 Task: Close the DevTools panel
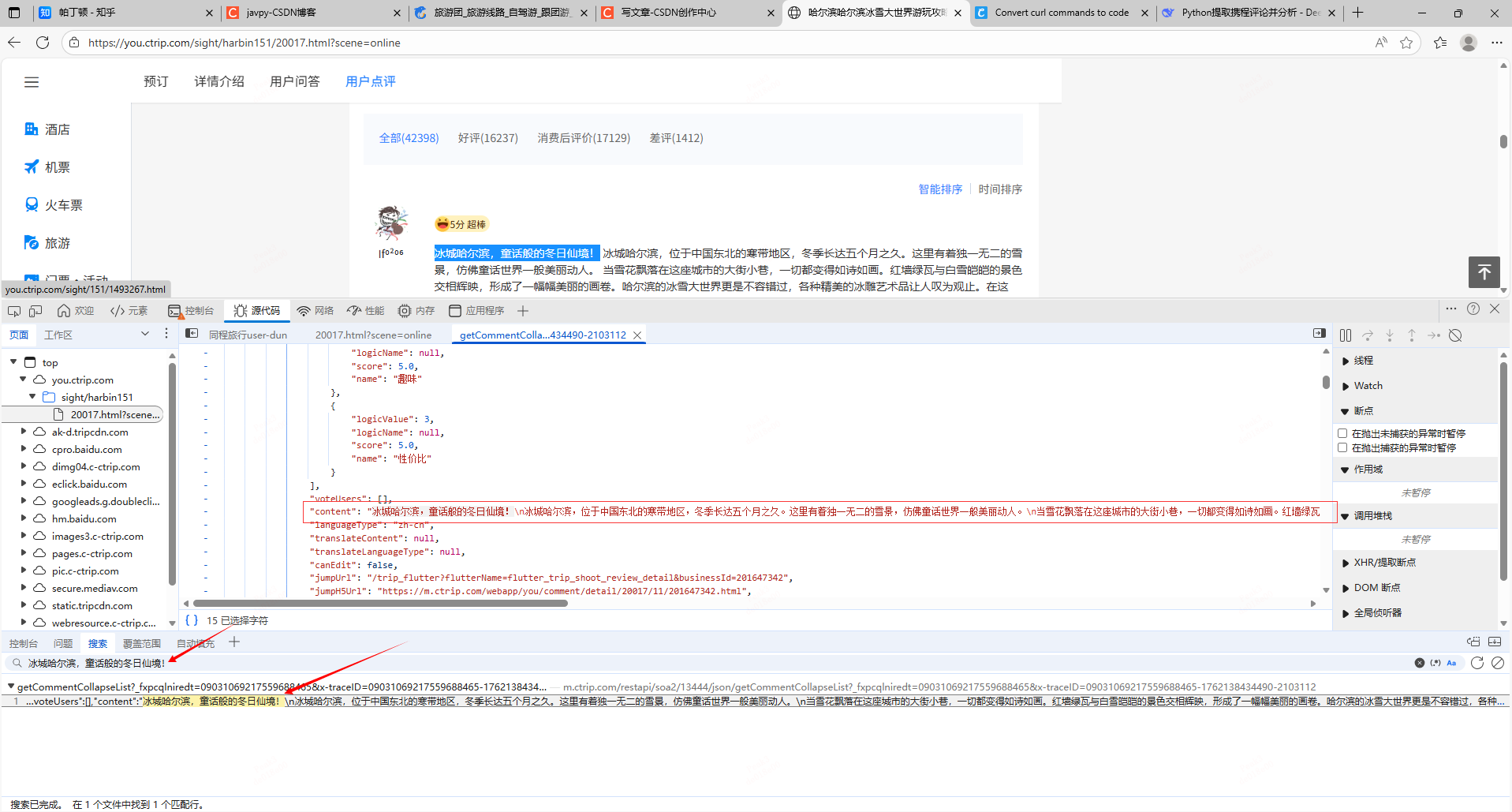[x=1495, y=309]
